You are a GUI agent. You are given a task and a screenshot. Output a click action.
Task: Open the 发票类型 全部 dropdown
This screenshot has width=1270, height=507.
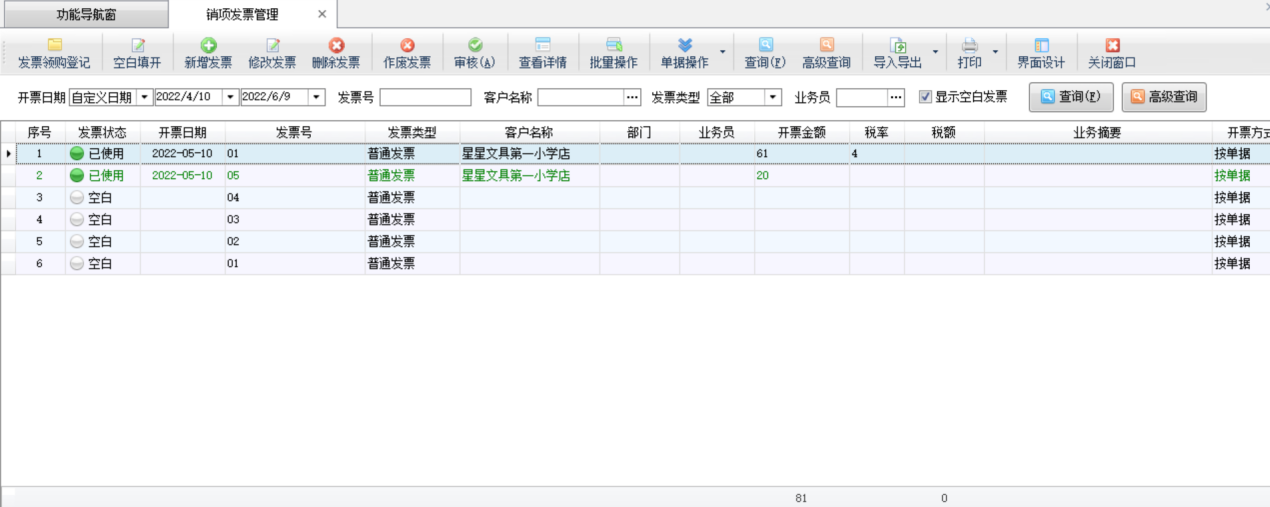pyautogui.click(x=773, y=97)
